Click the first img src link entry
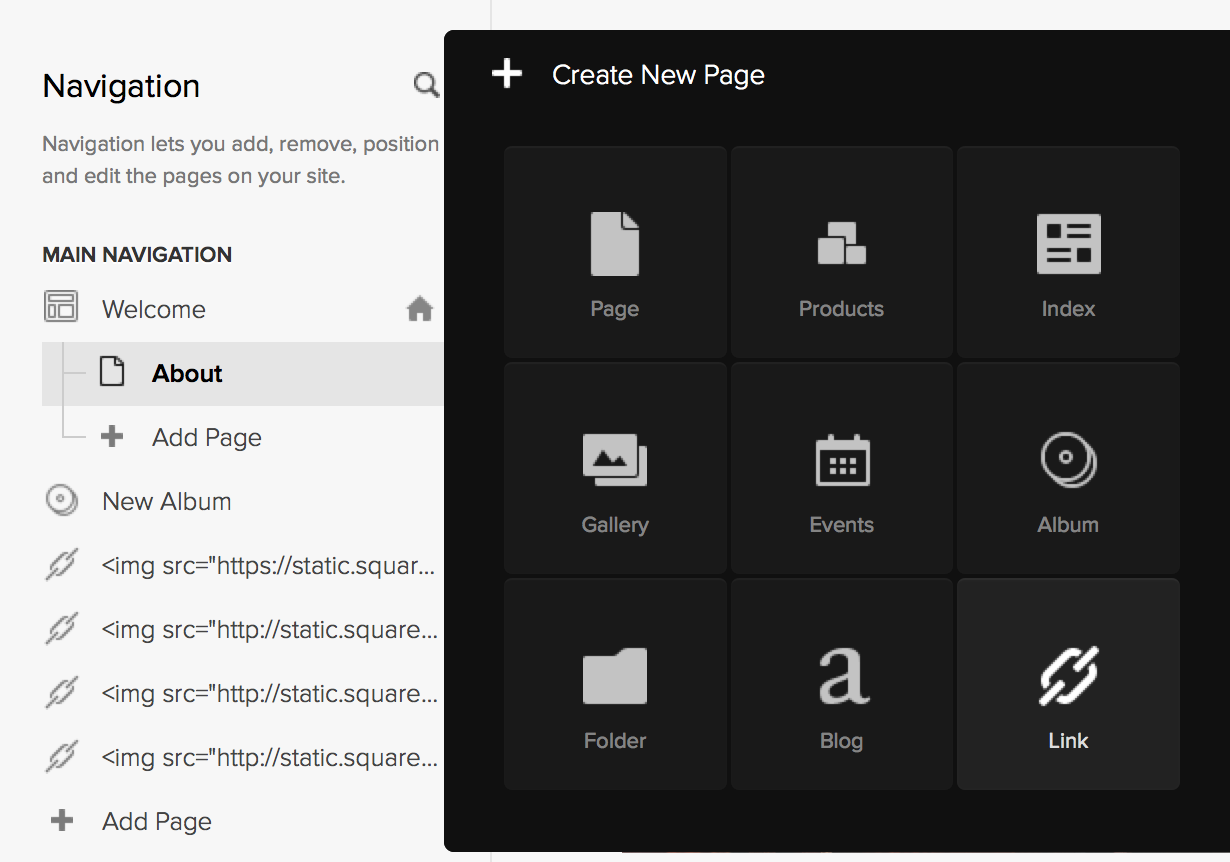1230x862 pixels. (x=270, y=565)
